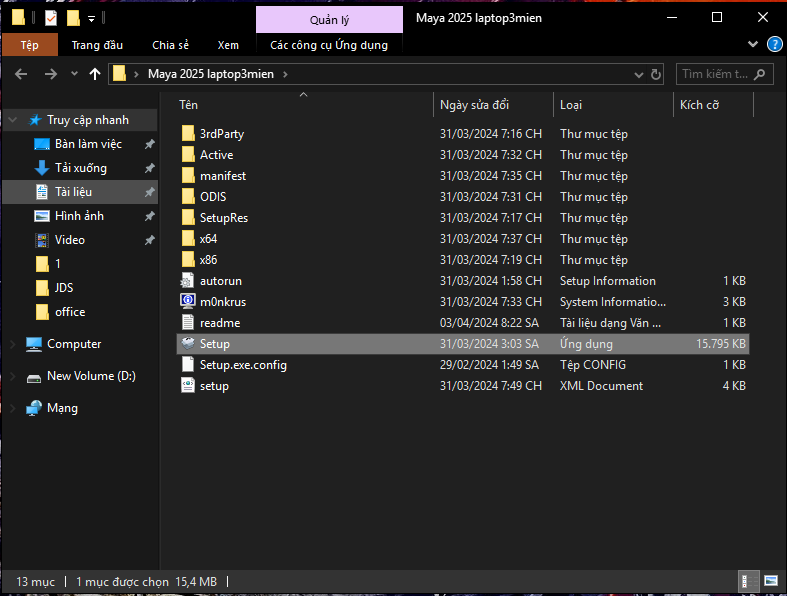Screen dimensions: 787x596
Task: Click the readme text document icon
Action: pyautogui.click(x=187, y=323)
